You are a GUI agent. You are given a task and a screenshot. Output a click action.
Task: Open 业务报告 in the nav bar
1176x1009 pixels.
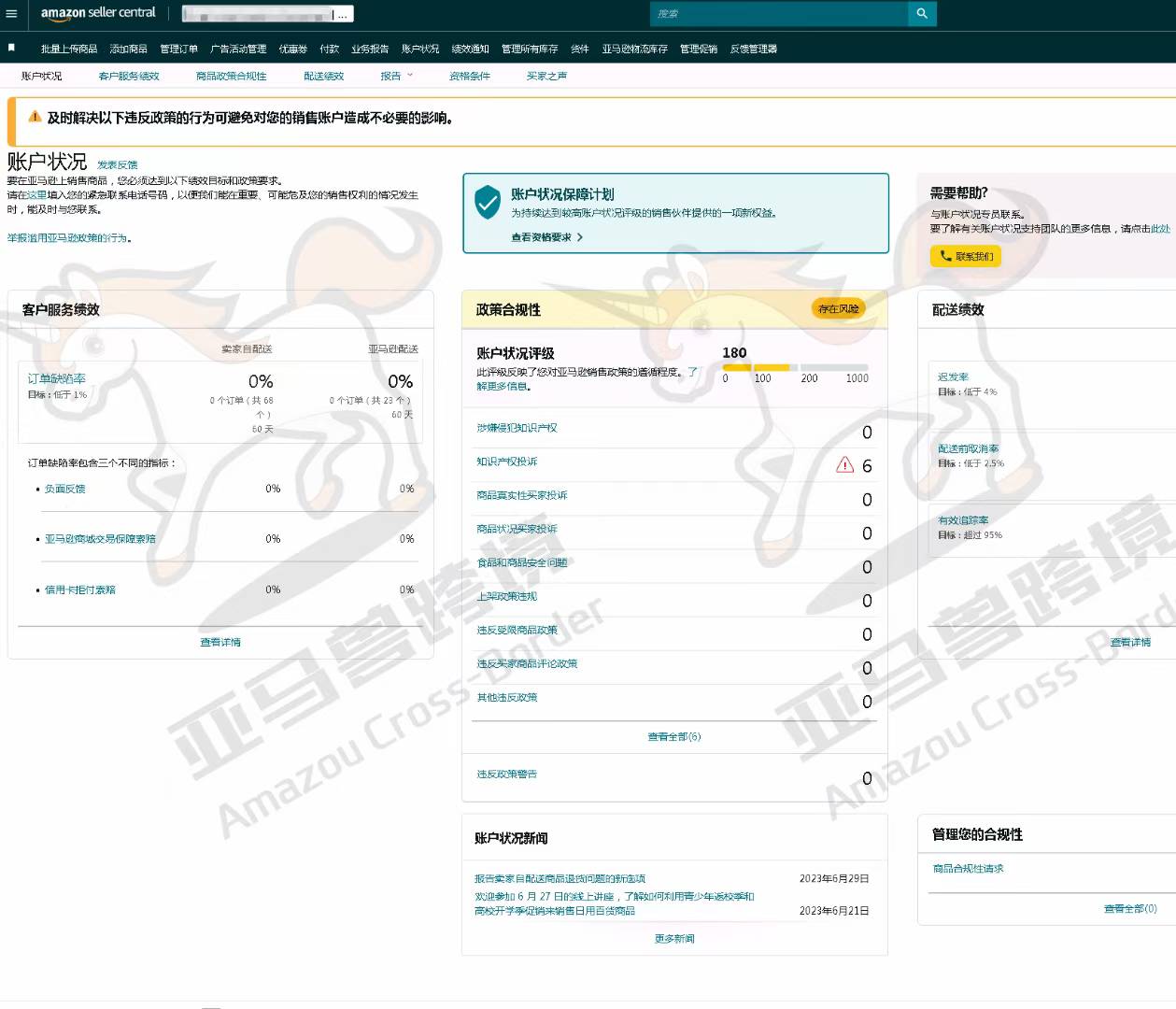click(370, 49)
